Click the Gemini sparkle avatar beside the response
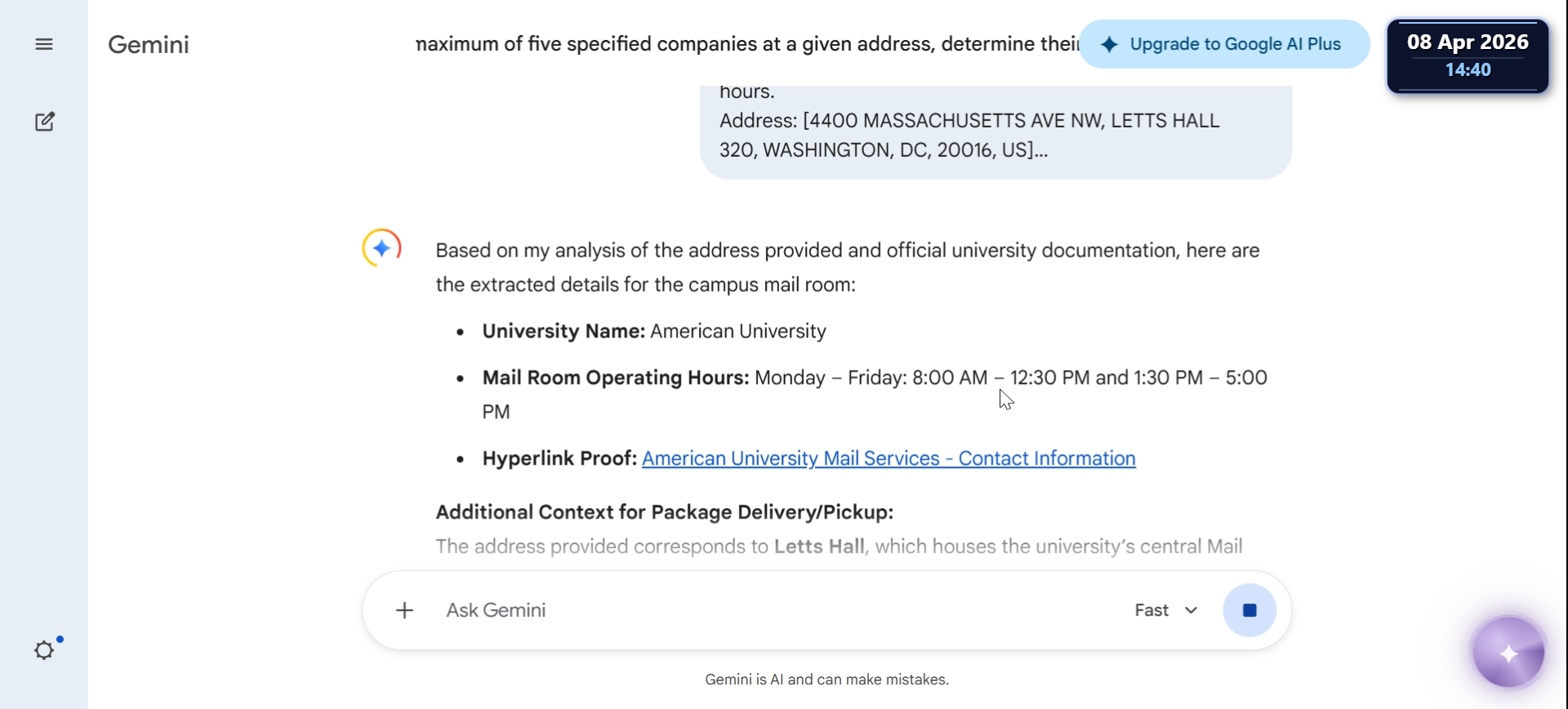Viewport: 1568px width, 709px height. pos(381,247)
